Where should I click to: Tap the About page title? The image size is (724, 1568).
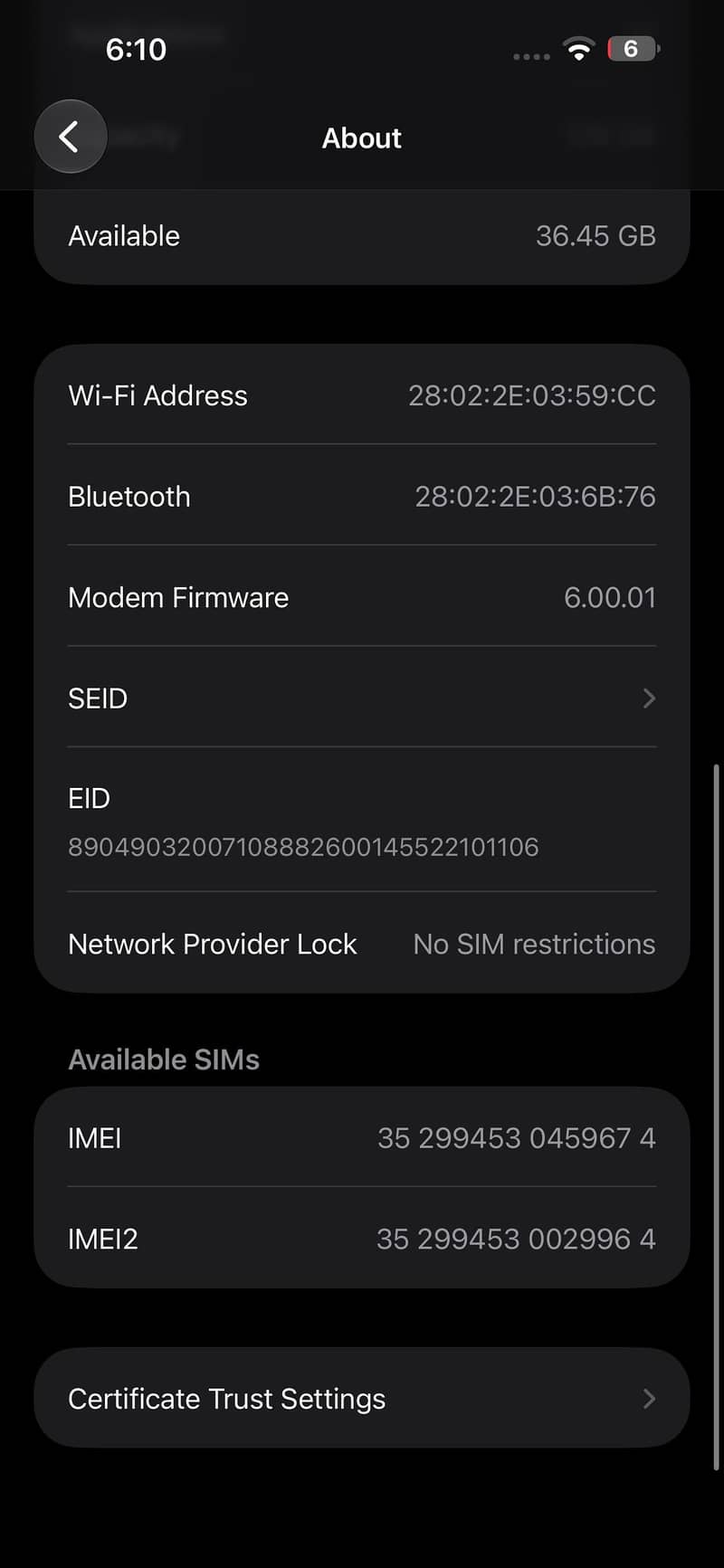[x=362, y=138]
